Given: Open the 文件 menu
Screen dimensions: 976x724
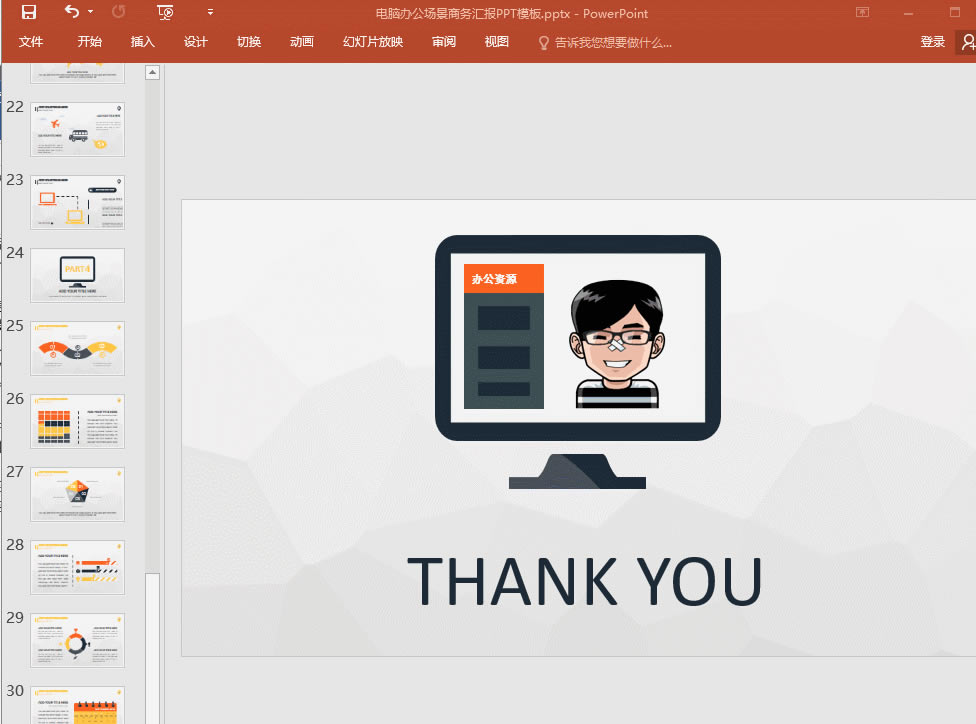Looking at the screenshot, I should [31, 42].
